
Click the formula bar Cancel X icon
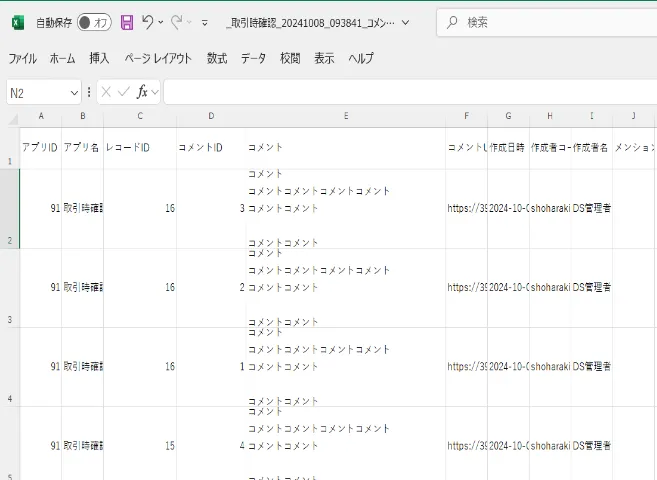coord(106,92)
